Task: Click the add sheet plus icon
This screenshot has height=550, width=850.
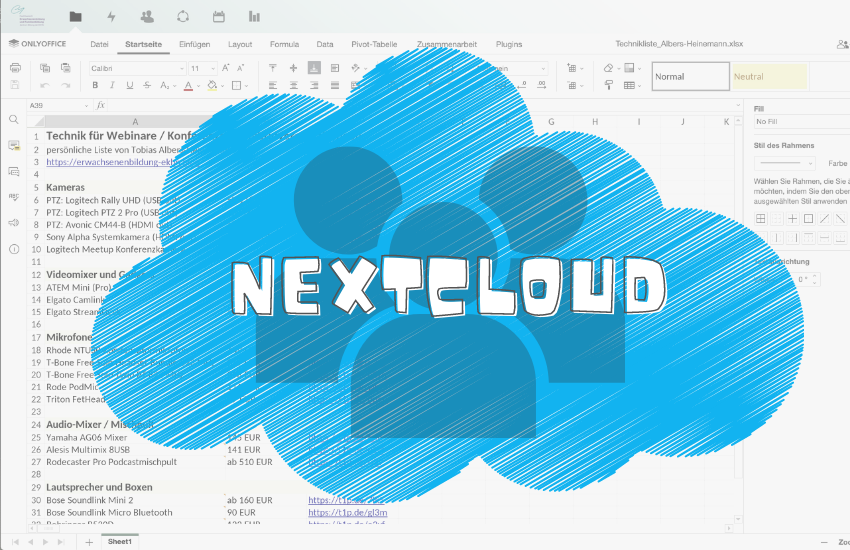Action: (89, 542)
